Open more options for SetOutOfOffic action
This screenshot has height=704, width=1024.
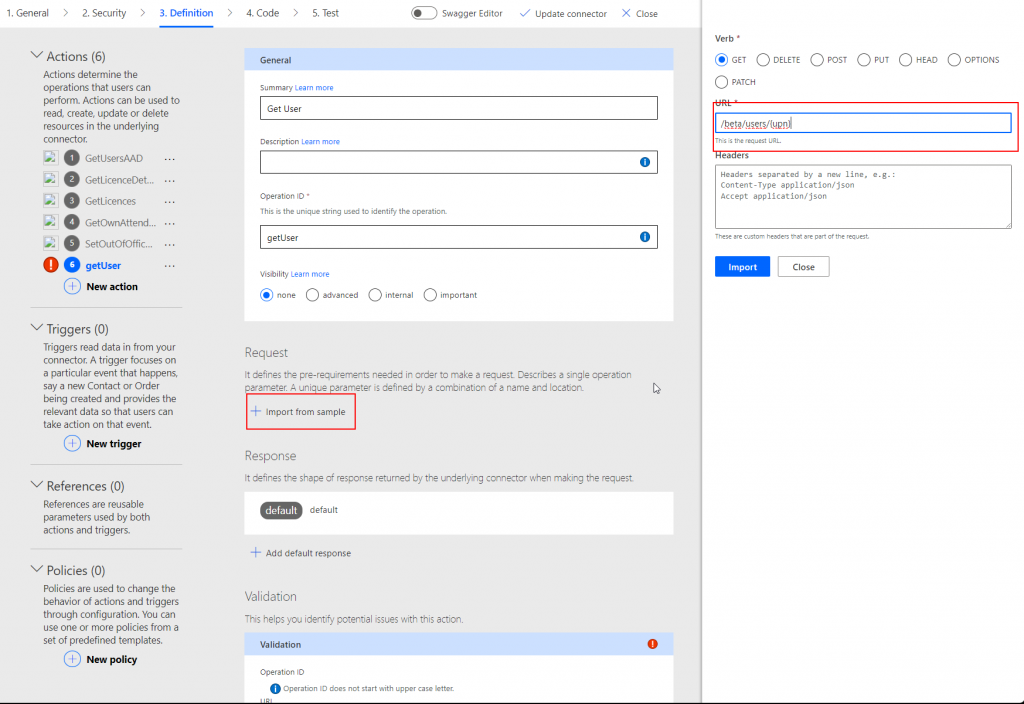click(x=170, y=244)
